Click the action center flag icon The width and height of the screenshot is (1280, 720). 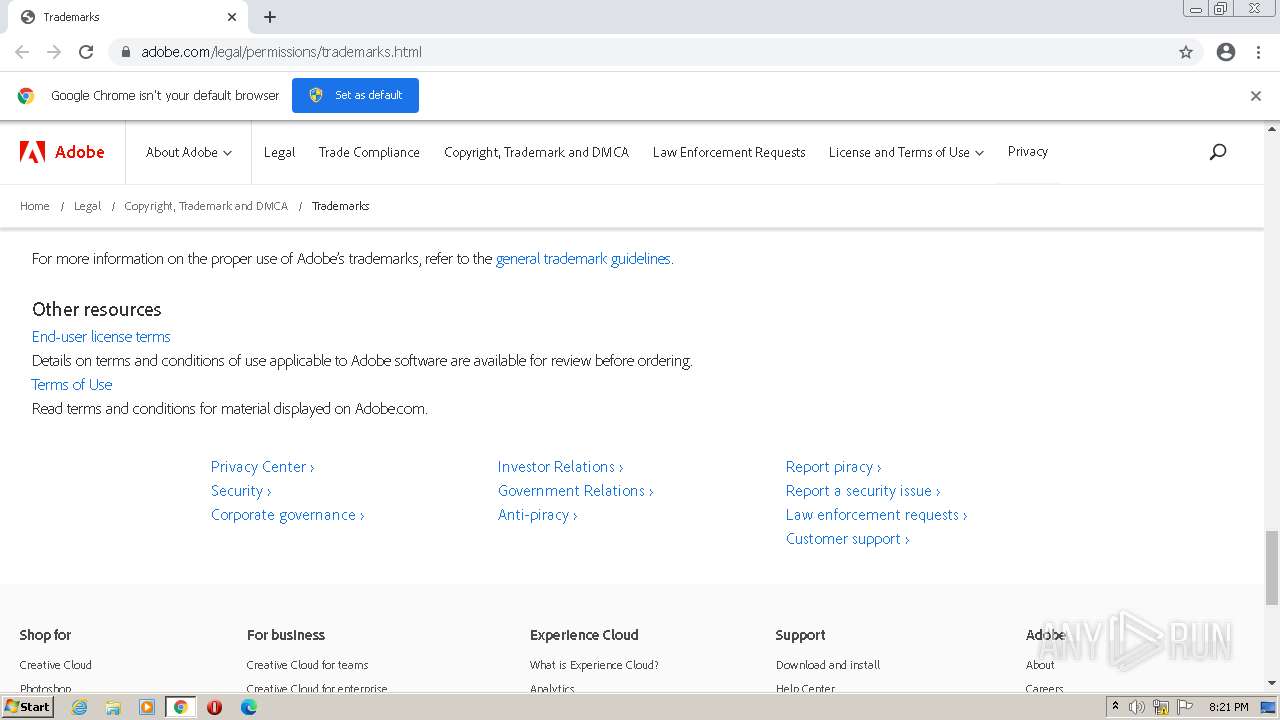pos(1185,707)
